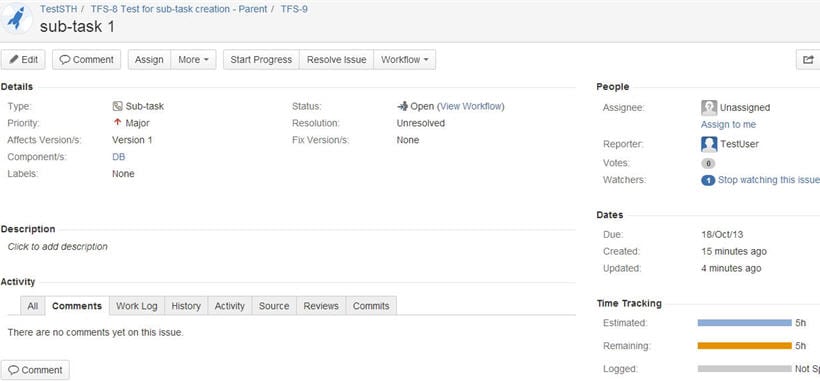
Task: Click the Labels None value
Action: tap(123, 174)
